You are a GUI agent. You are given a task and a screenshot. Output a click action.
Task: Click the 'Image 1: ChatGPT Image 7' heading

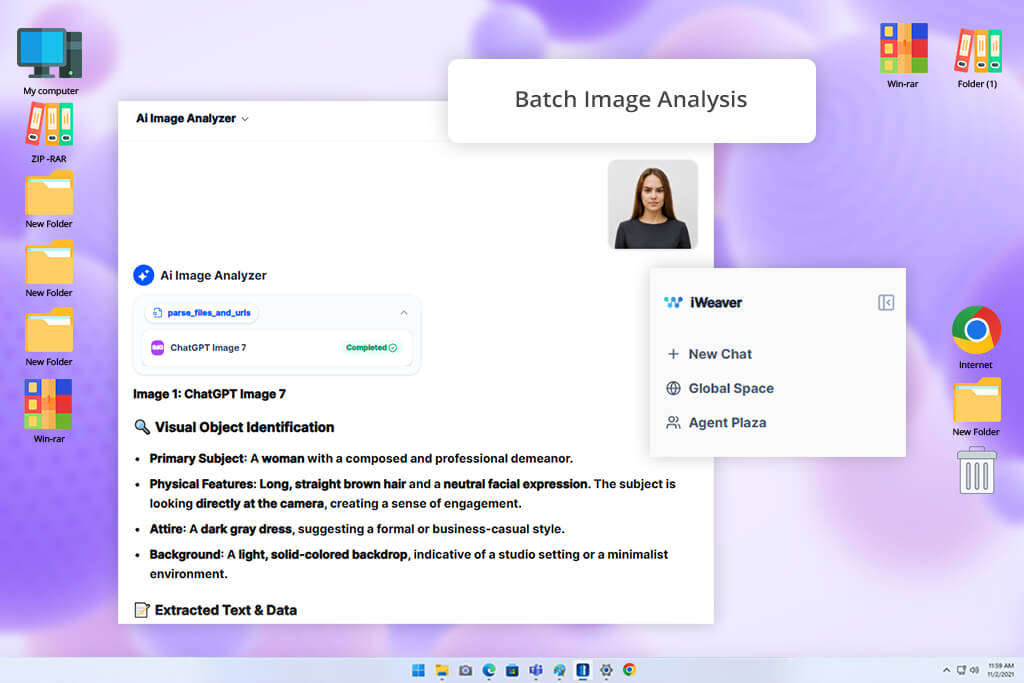pos(209,394)
